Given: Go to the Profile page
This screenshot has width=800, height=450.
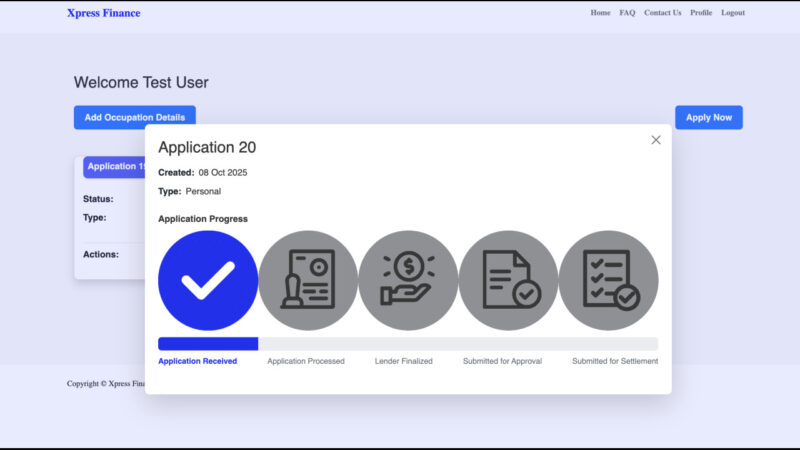Looking at the screenshot, I should (701, 13).
